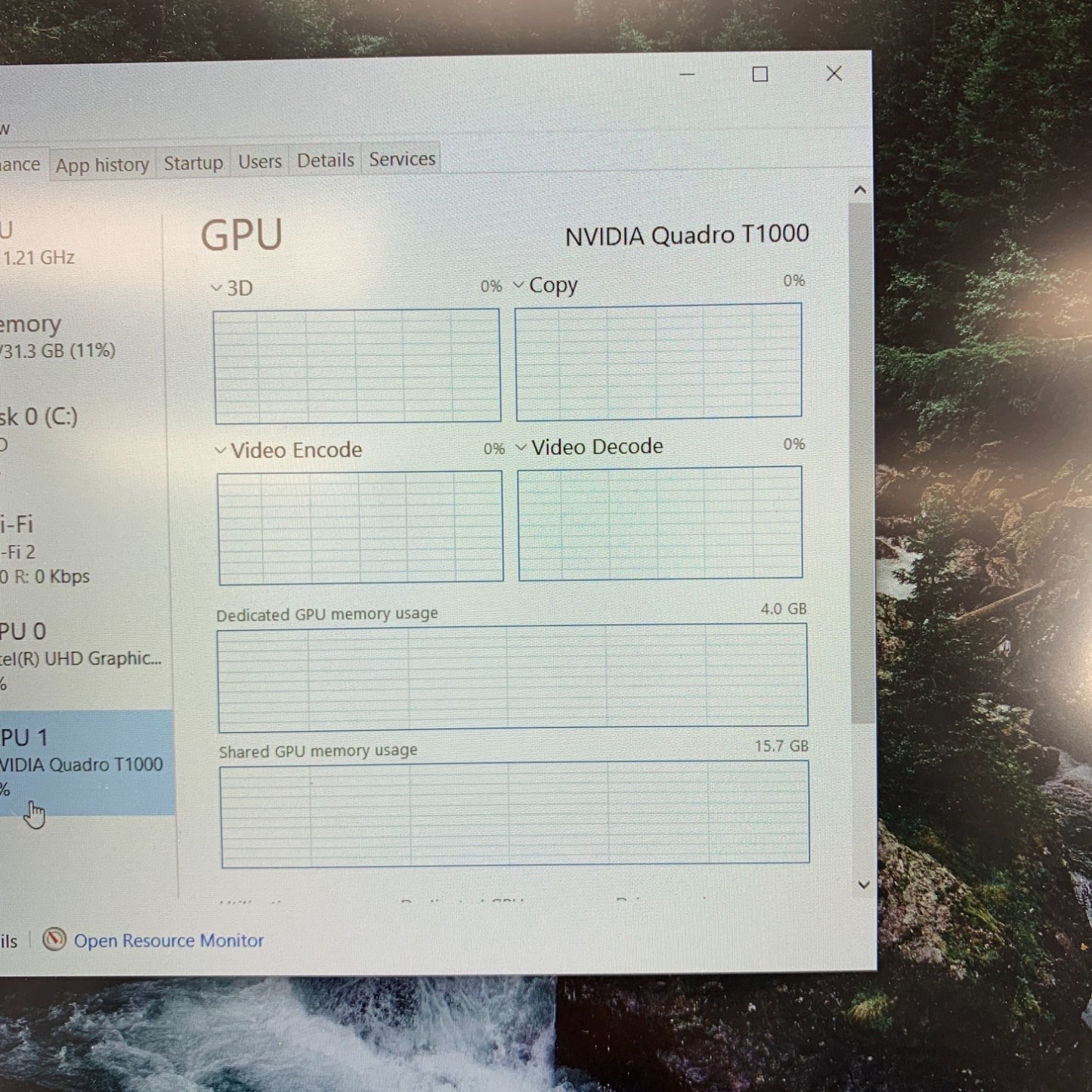1092x1092 pixels.
Task: Click the Open Resource Monitor link
Action: [169, 941]
